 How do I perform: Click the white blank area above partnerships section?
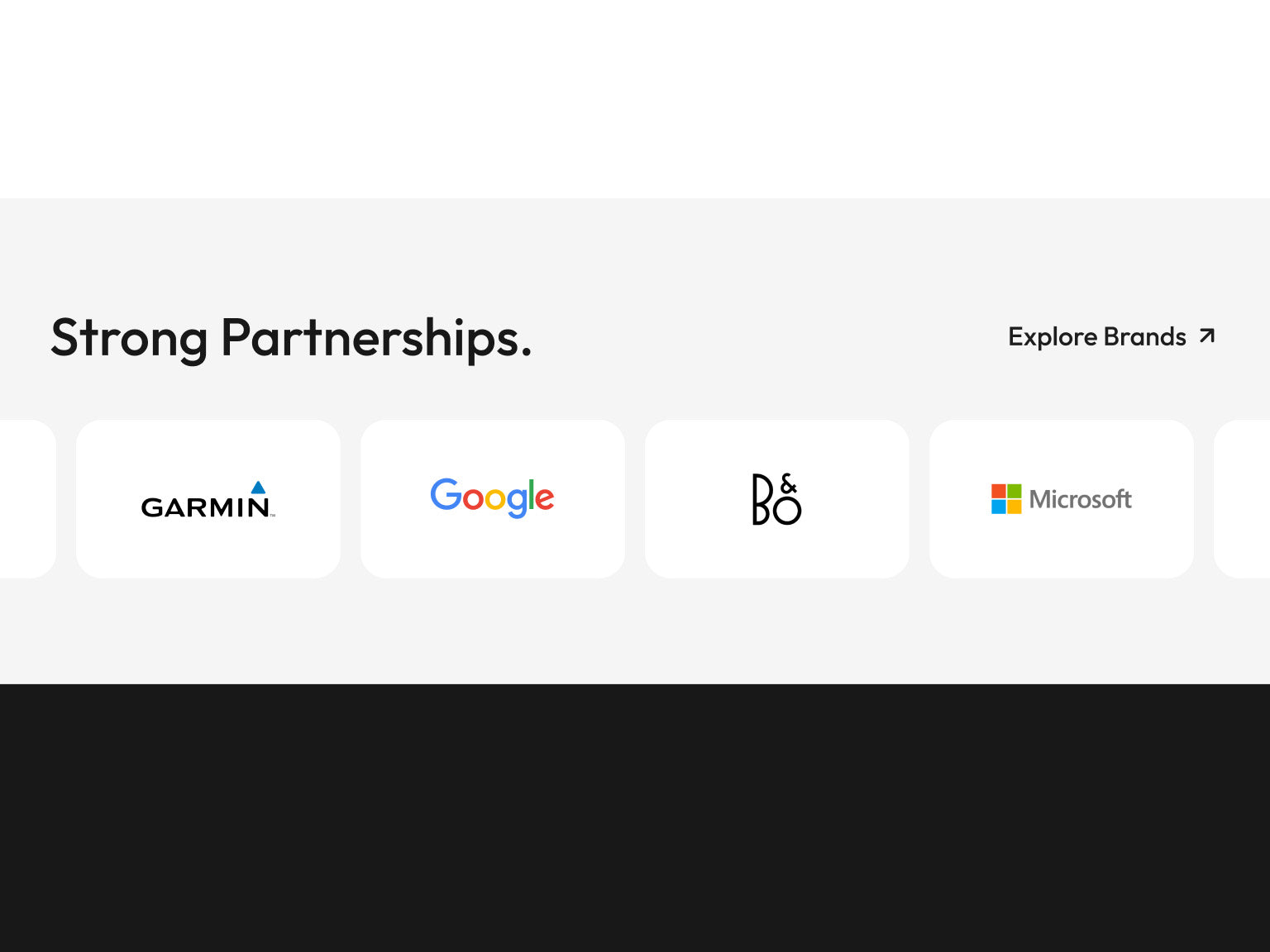(x=635, y=99)
